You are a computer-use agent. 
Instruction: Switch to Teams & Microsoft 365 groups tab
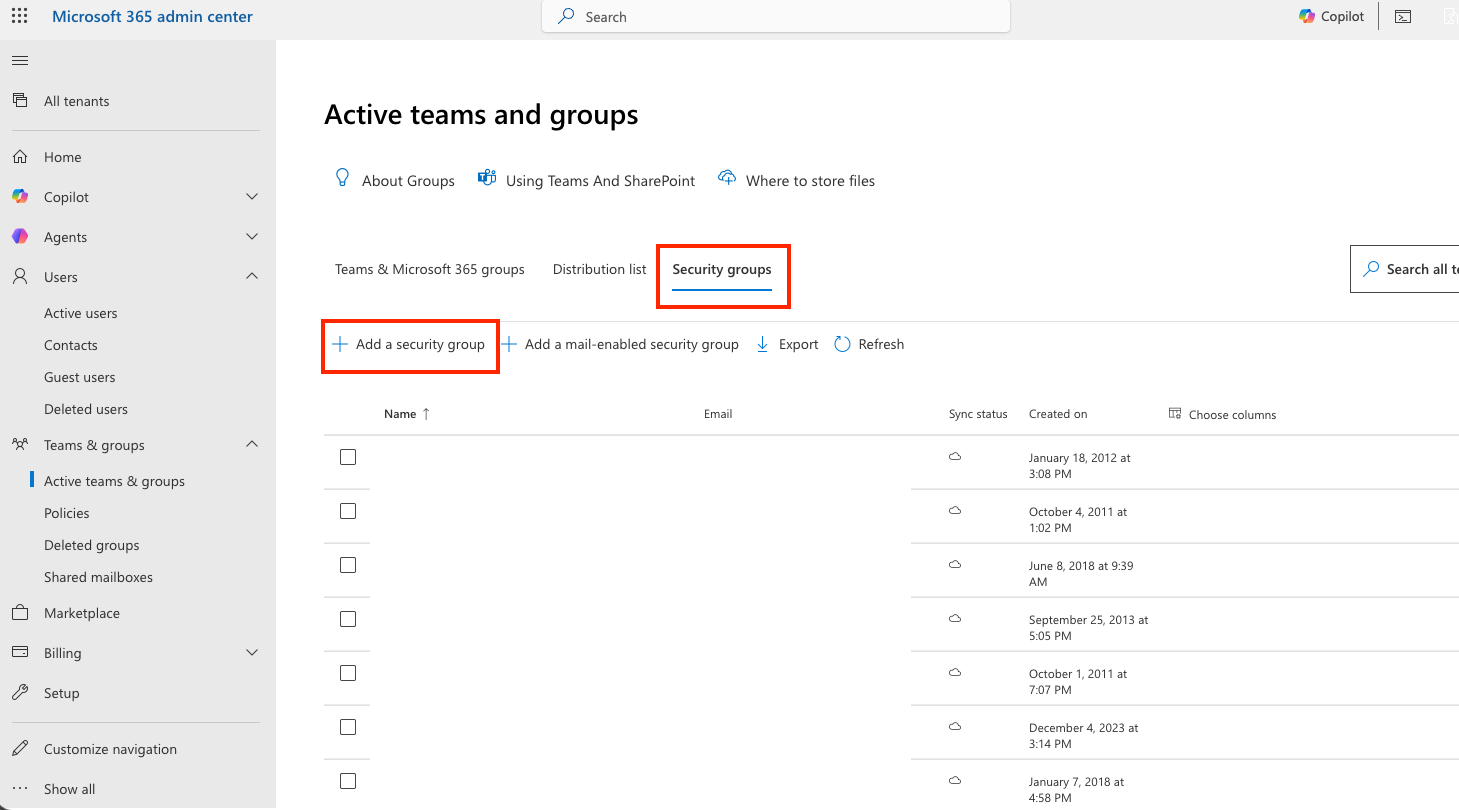click(x=429, y=269)
